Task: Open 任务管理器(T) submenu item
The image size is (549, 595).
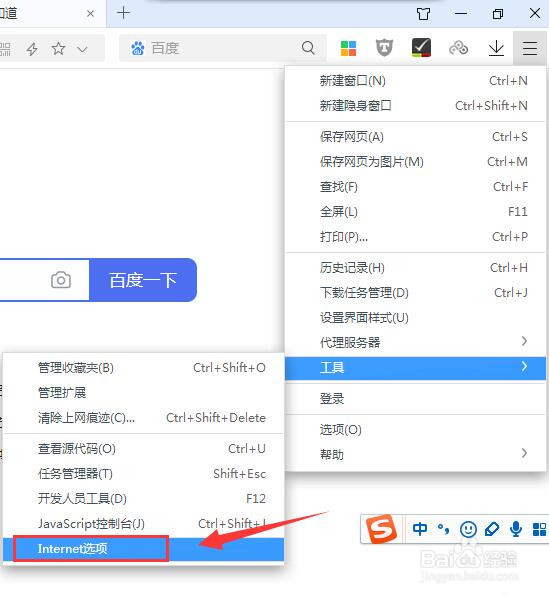Action: 143,474
